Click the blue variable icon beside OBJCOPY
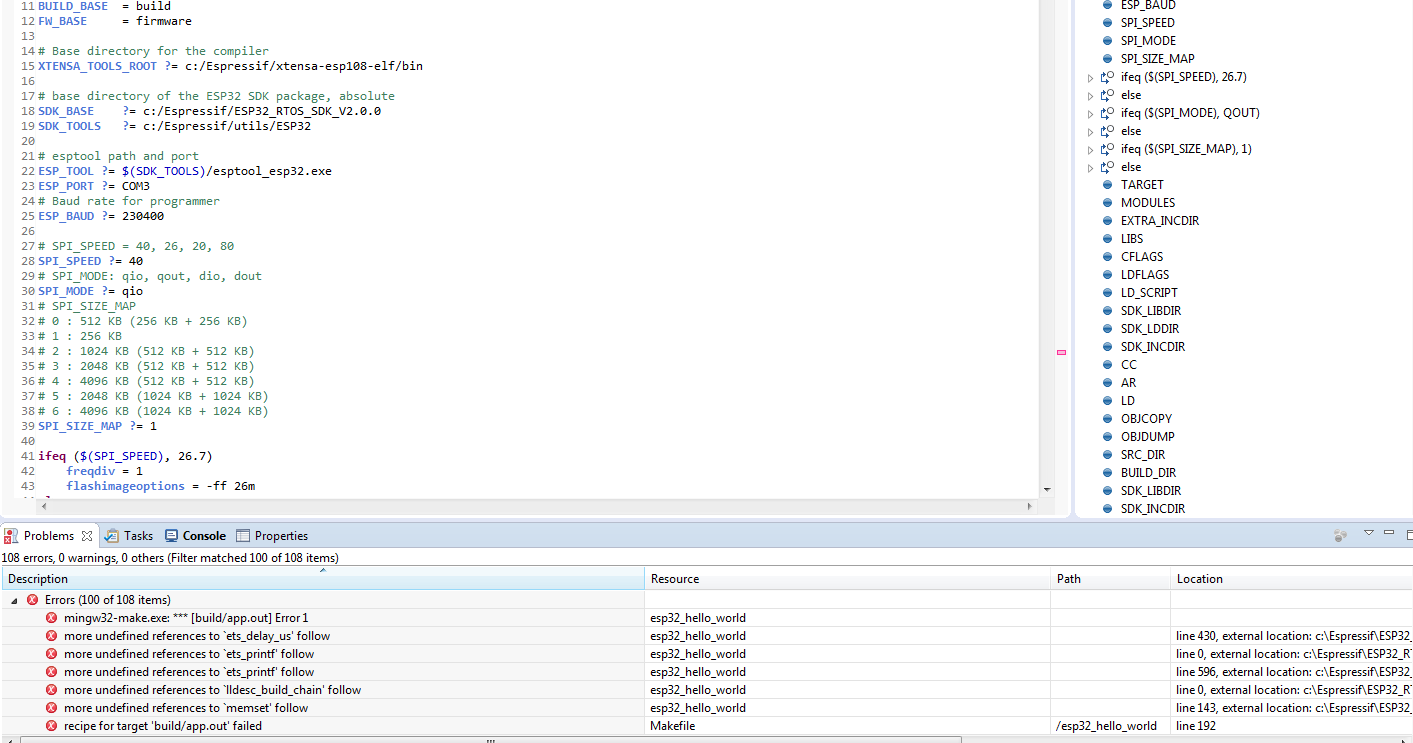The height and width of the screenshot is (743, 1413). point(1107,419)
